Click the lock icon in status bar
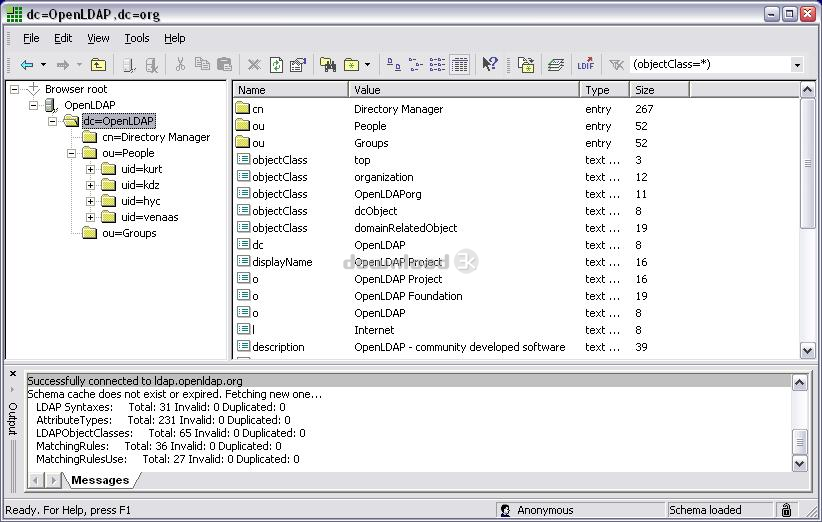Image resolution: width=822 pixels, height=522 pixels. pos(787,510)
